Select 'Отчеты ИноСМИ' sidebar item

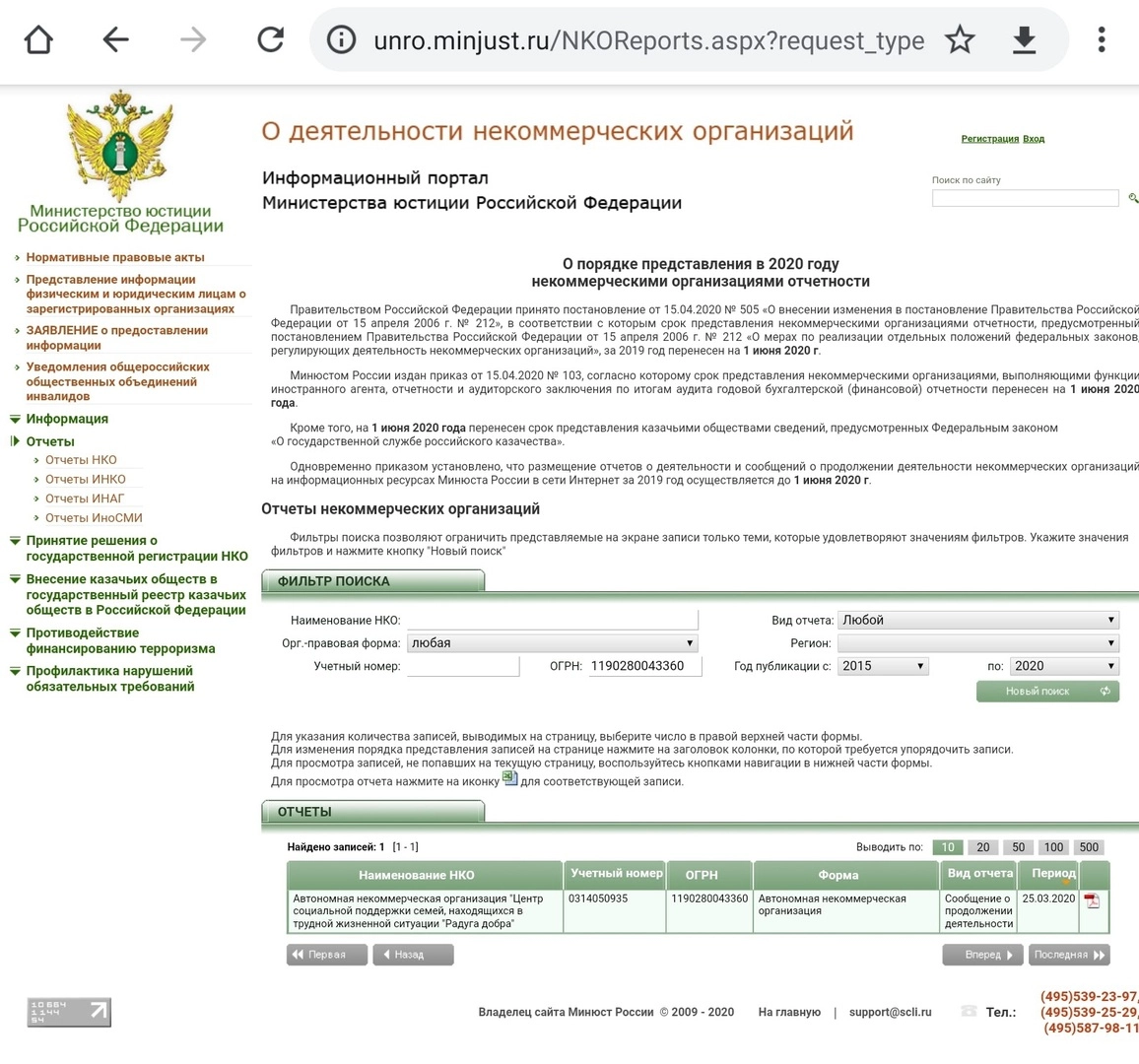coord(94,518)
